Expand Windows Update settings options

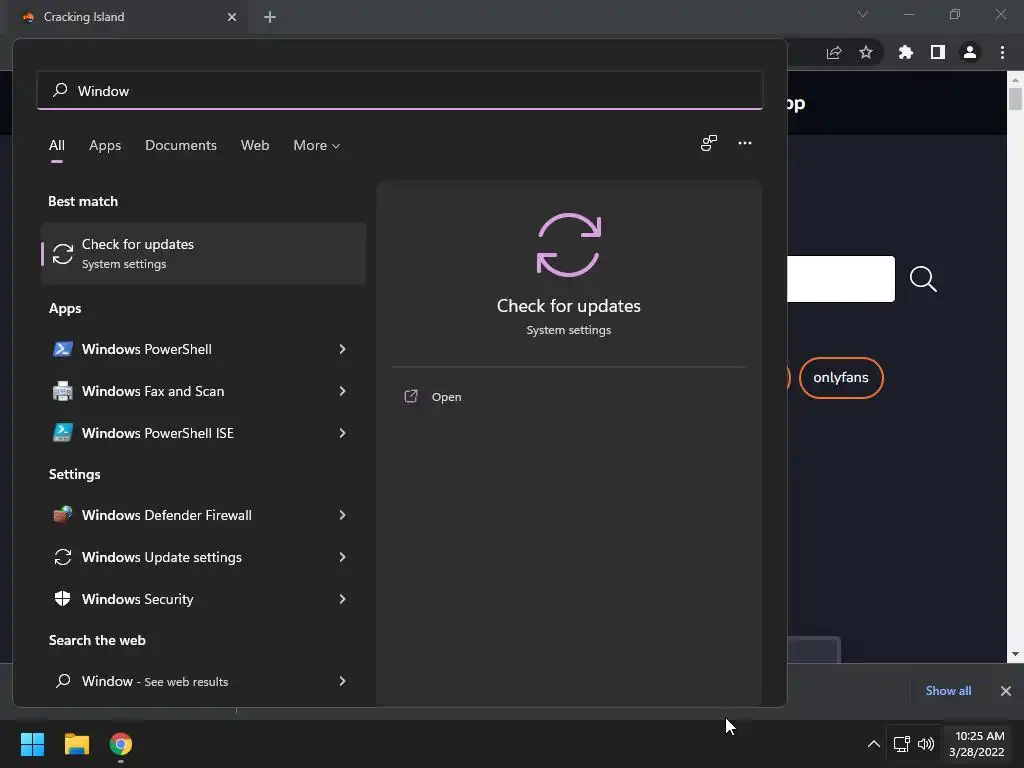click(342, 556)
